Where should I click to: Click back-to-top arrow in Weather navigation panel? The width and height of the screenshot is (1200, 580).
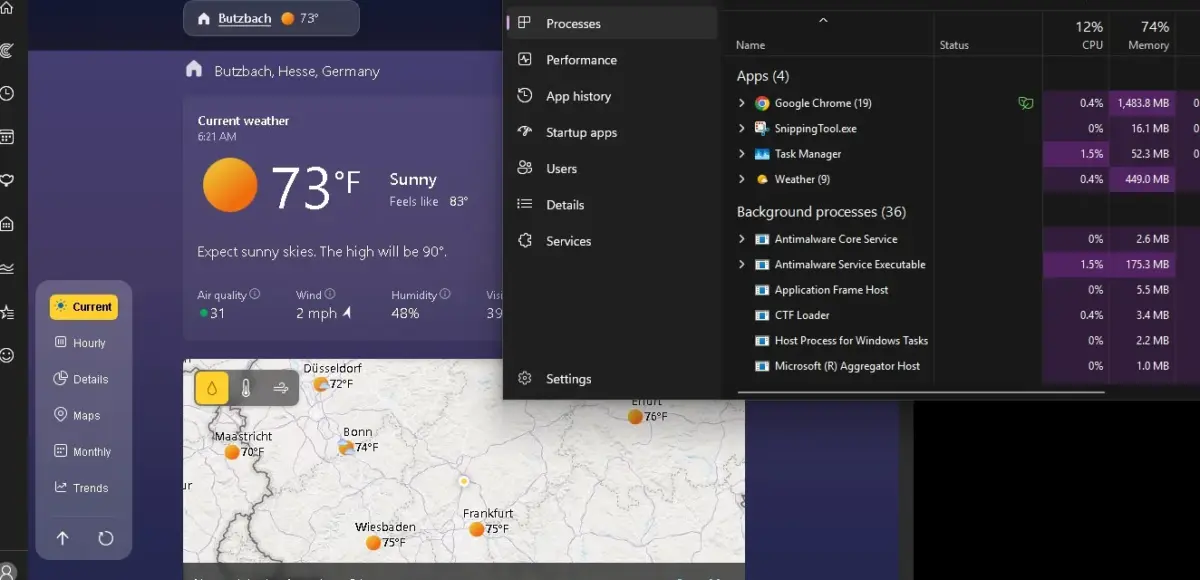click(62, 538)
